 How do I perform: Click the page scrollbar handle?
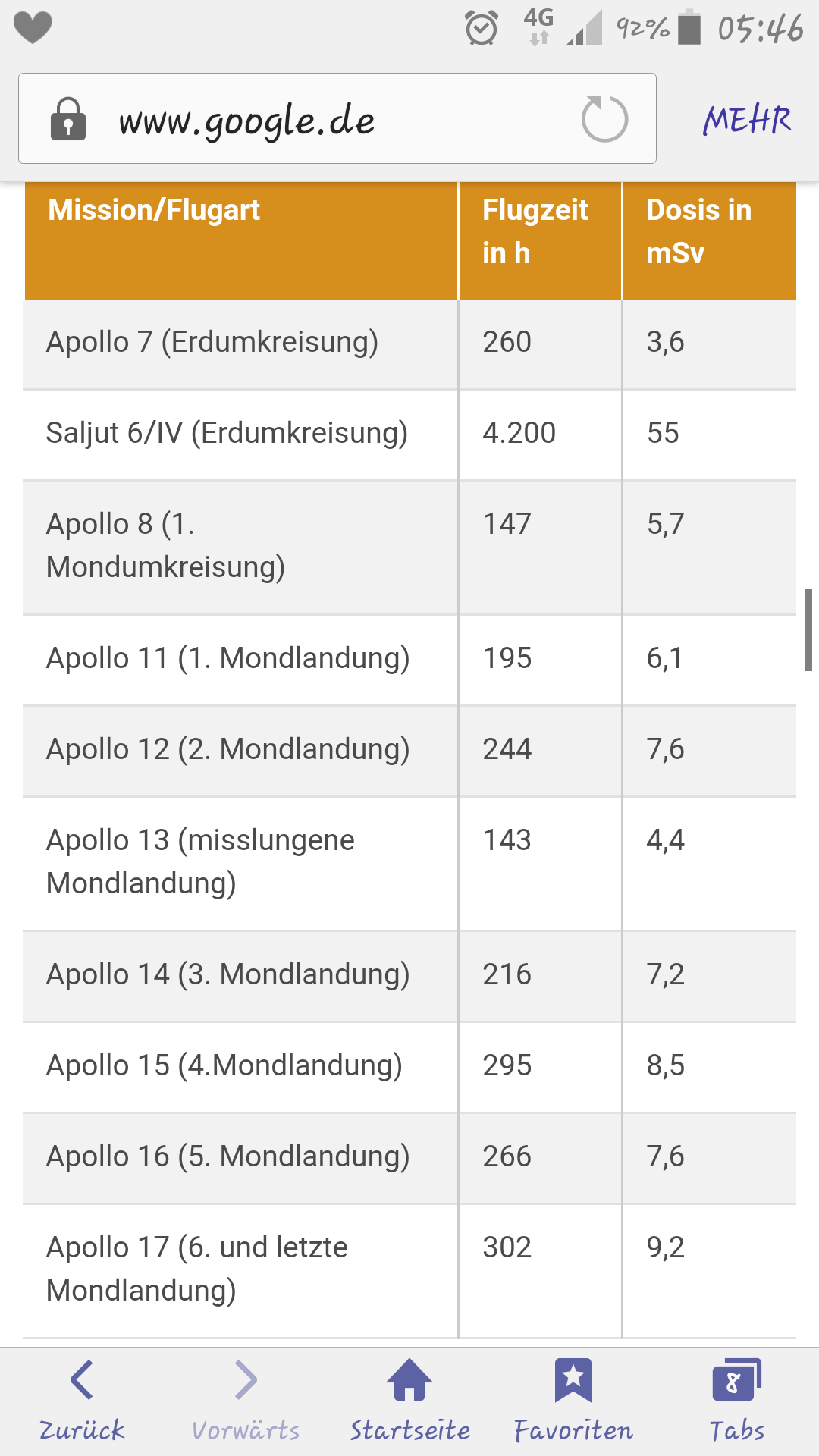[808, 629]
